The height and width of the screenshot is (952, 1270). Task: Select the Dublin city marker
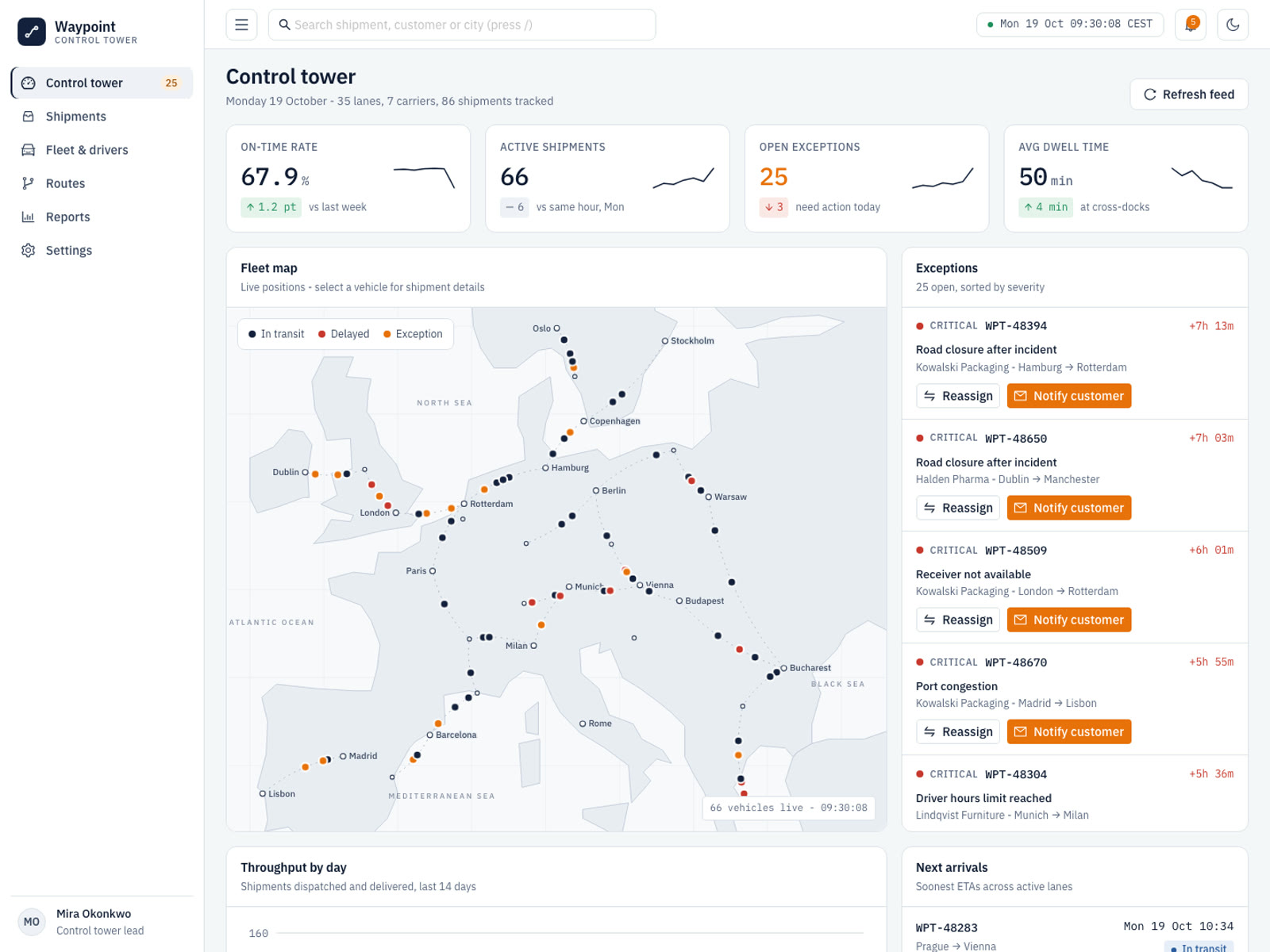tap(305, 472)
